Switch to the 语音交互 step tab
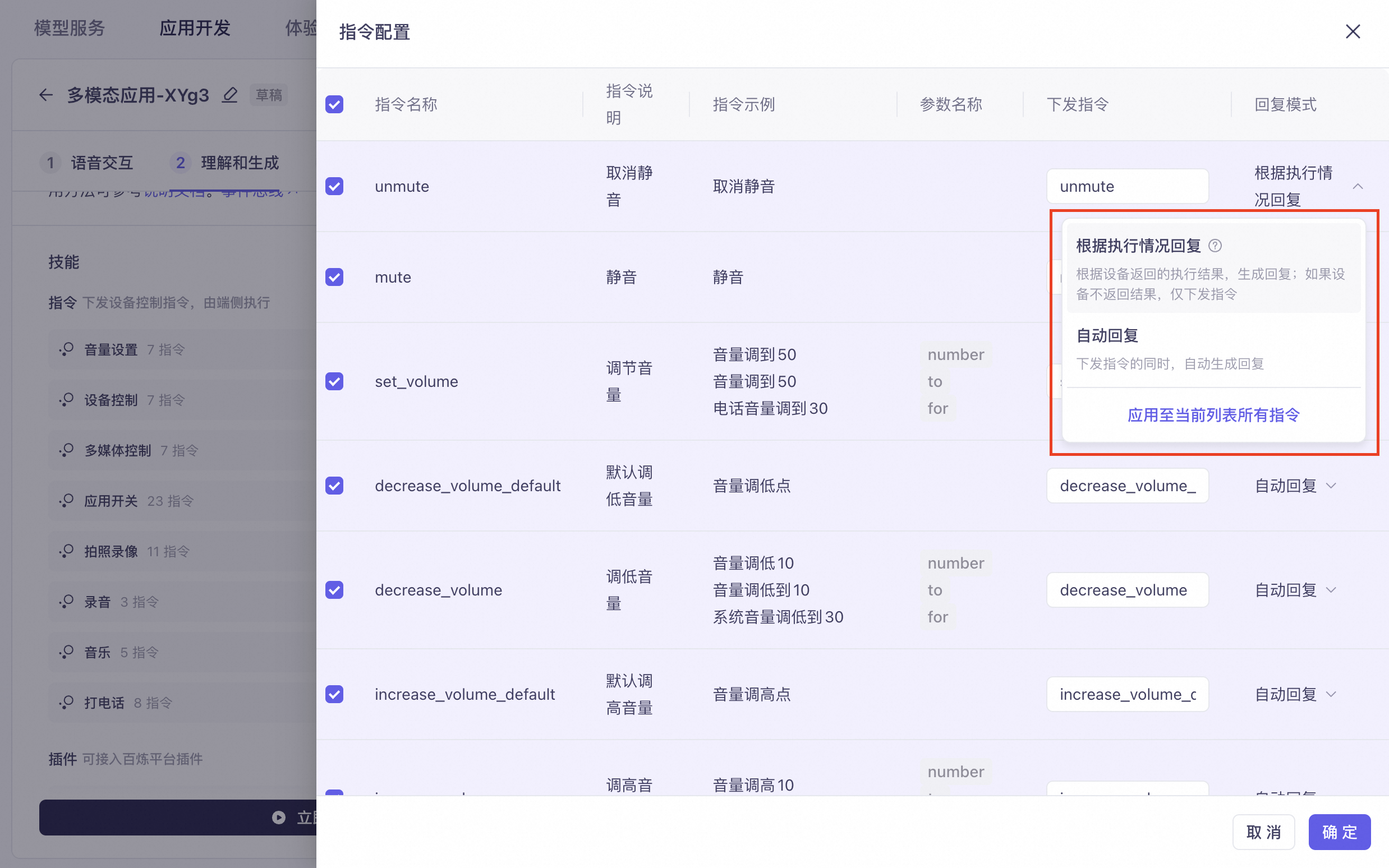Viewport: 1389px width, 868px height. (101, 163)
